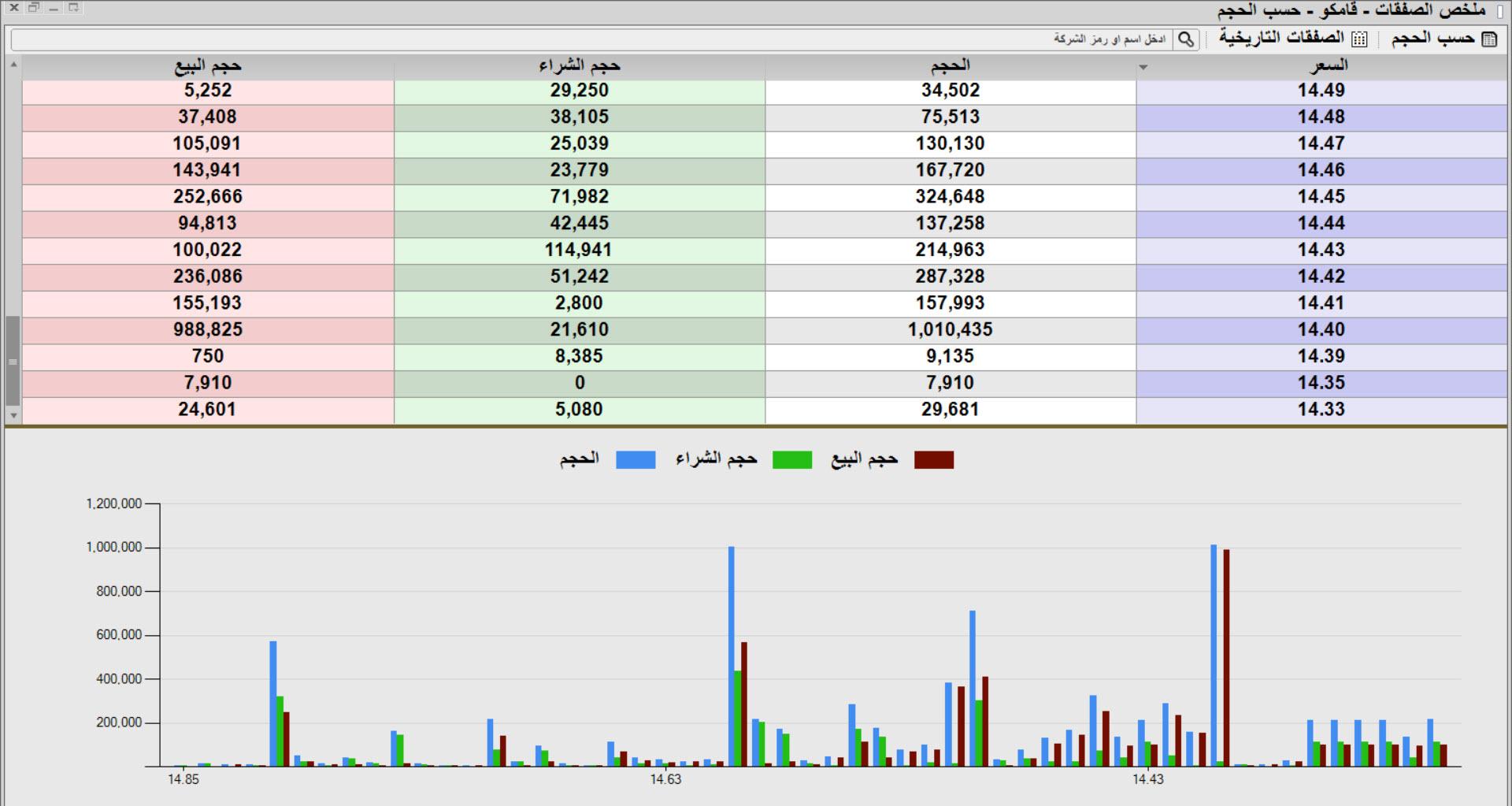1512x806 pixels.
Task: Click the calendar icon for historical trades
Action: tap(1359, 39)
